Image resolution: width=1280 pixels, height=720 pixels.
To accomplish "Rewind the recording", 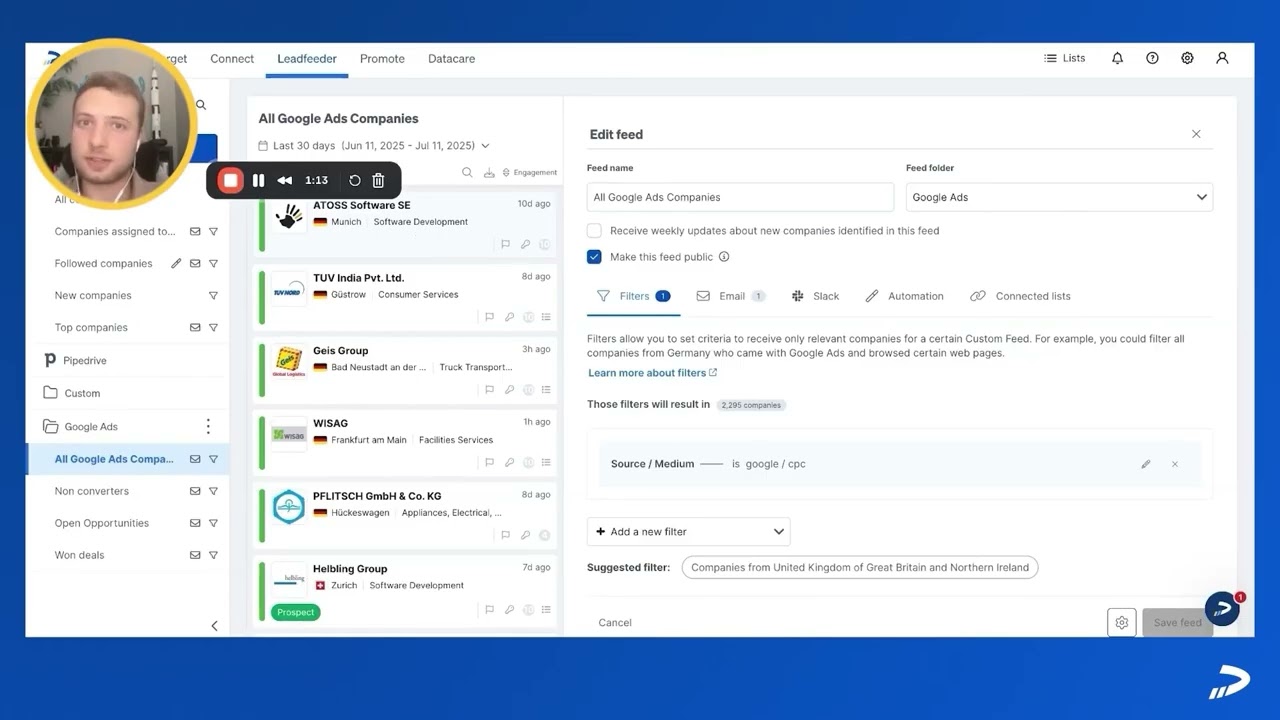I will [285, 180].
